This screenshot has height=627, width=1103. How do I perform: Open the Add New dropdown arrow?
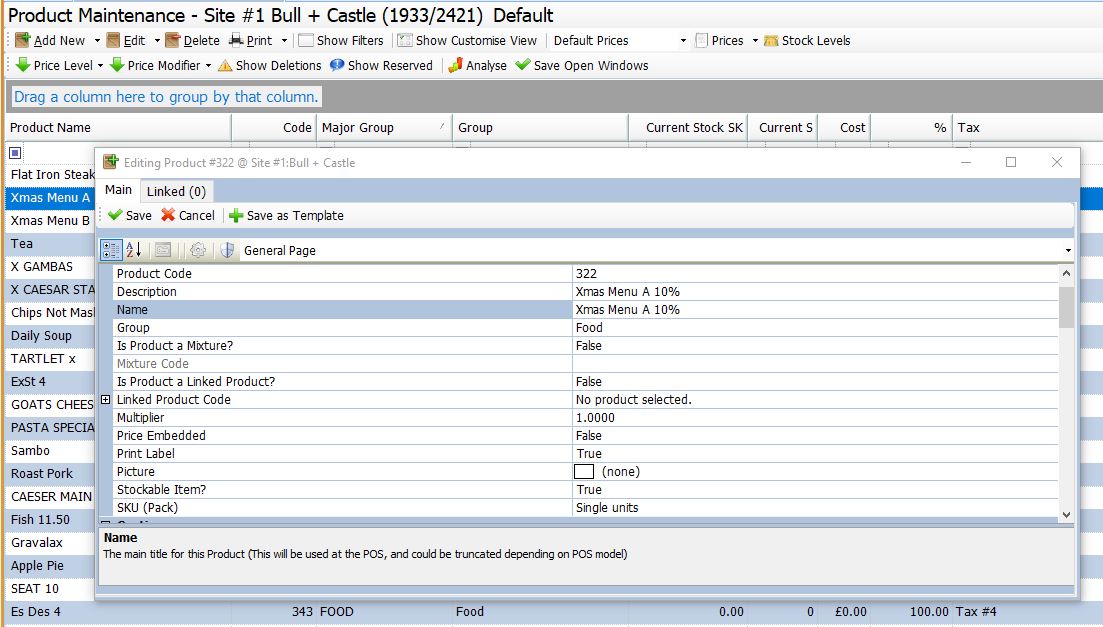(97, 41)
